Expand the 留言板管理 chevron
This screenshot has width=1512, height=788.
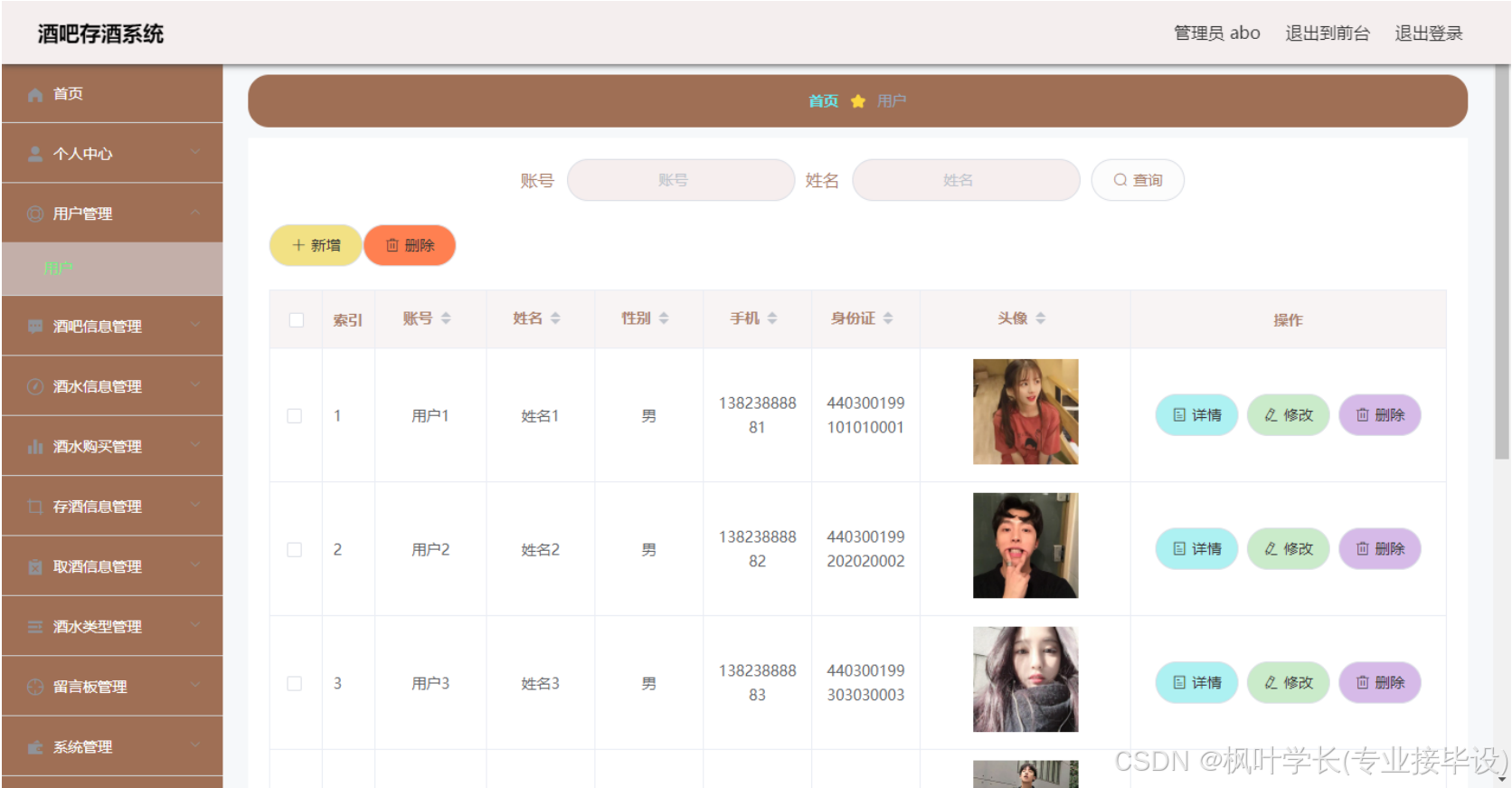pyautogui.click(x=195, y=686)
